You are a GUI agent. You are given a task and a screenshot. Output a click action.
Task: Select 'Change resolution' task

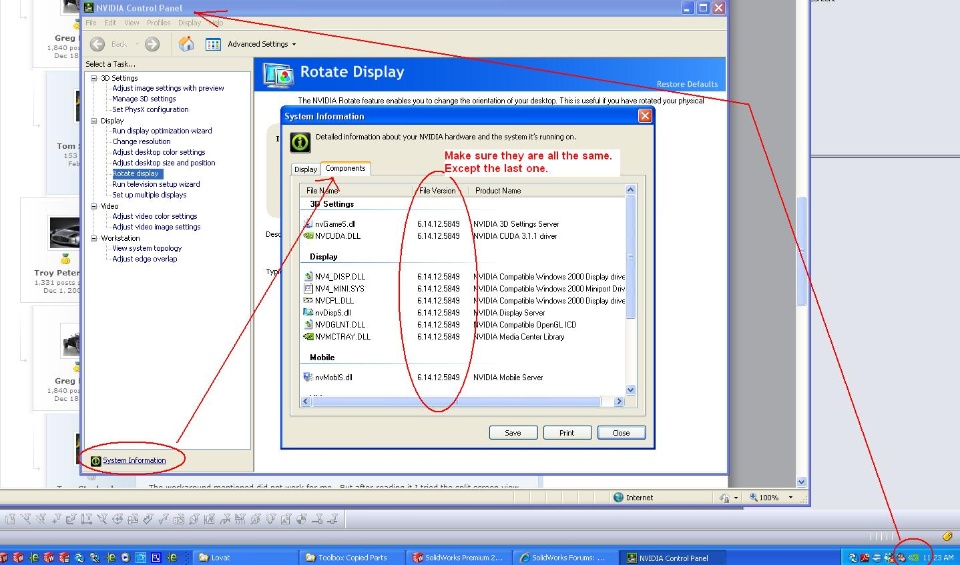click(x=141, y=141)
